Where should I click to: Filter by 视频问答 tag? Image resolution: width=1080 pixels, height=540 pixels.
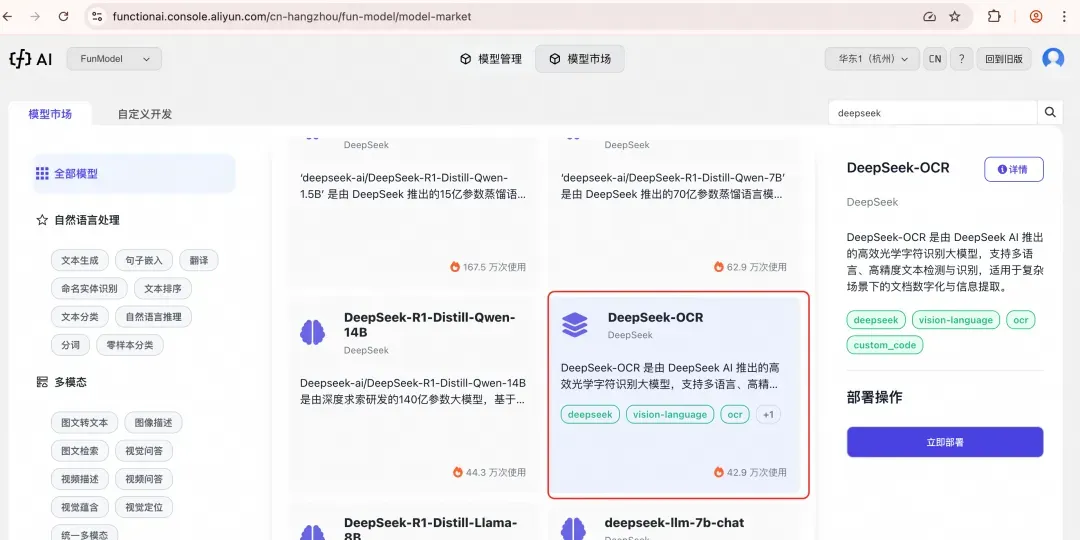[144, 479]
